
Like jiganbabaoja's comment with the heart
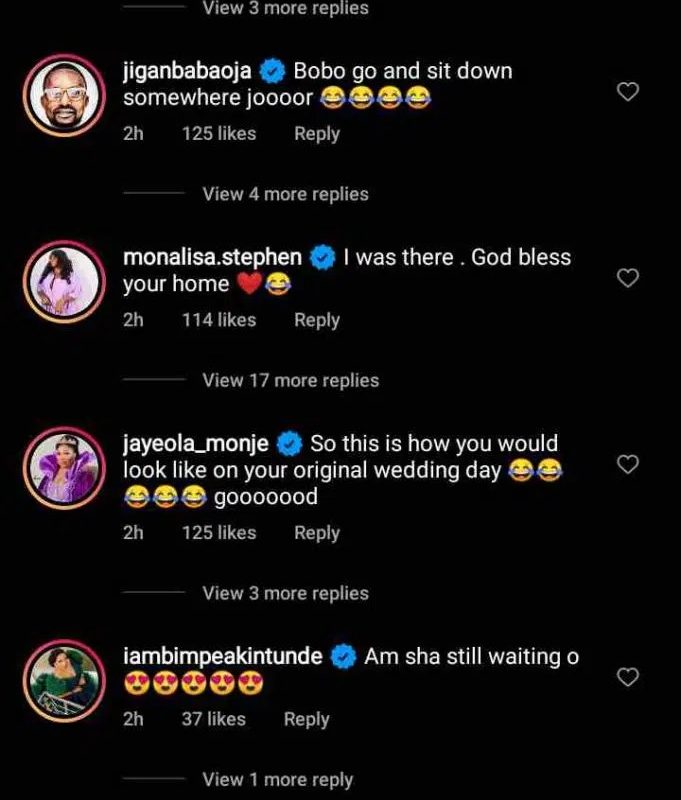tap(627, 93)
